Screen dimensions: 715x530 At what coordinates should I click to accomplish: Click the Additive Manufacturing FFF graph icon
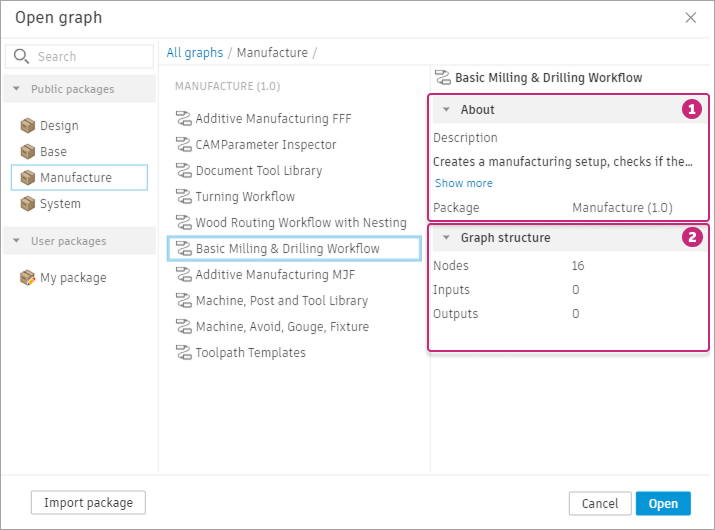click(184, 119)
